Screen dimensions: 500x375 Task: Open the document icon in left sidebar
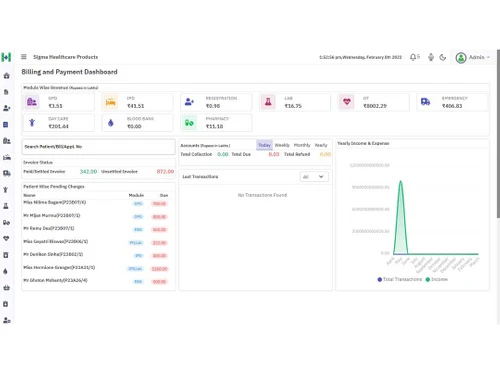coord(6,92)
